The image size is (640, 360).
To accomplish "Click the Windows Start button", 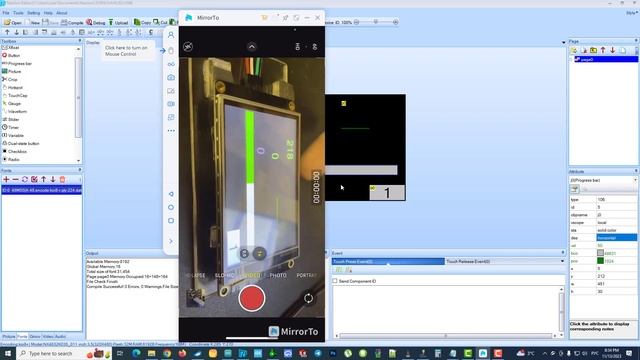I will click(7, 353).
